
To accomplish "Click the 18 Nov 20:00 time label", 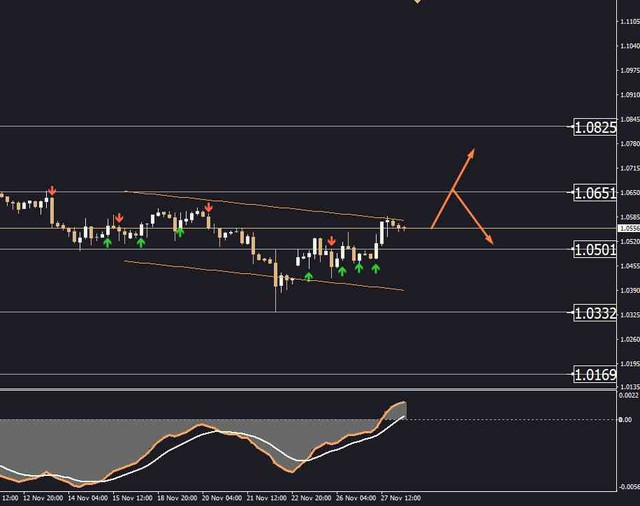I will (x=177, y=498).
